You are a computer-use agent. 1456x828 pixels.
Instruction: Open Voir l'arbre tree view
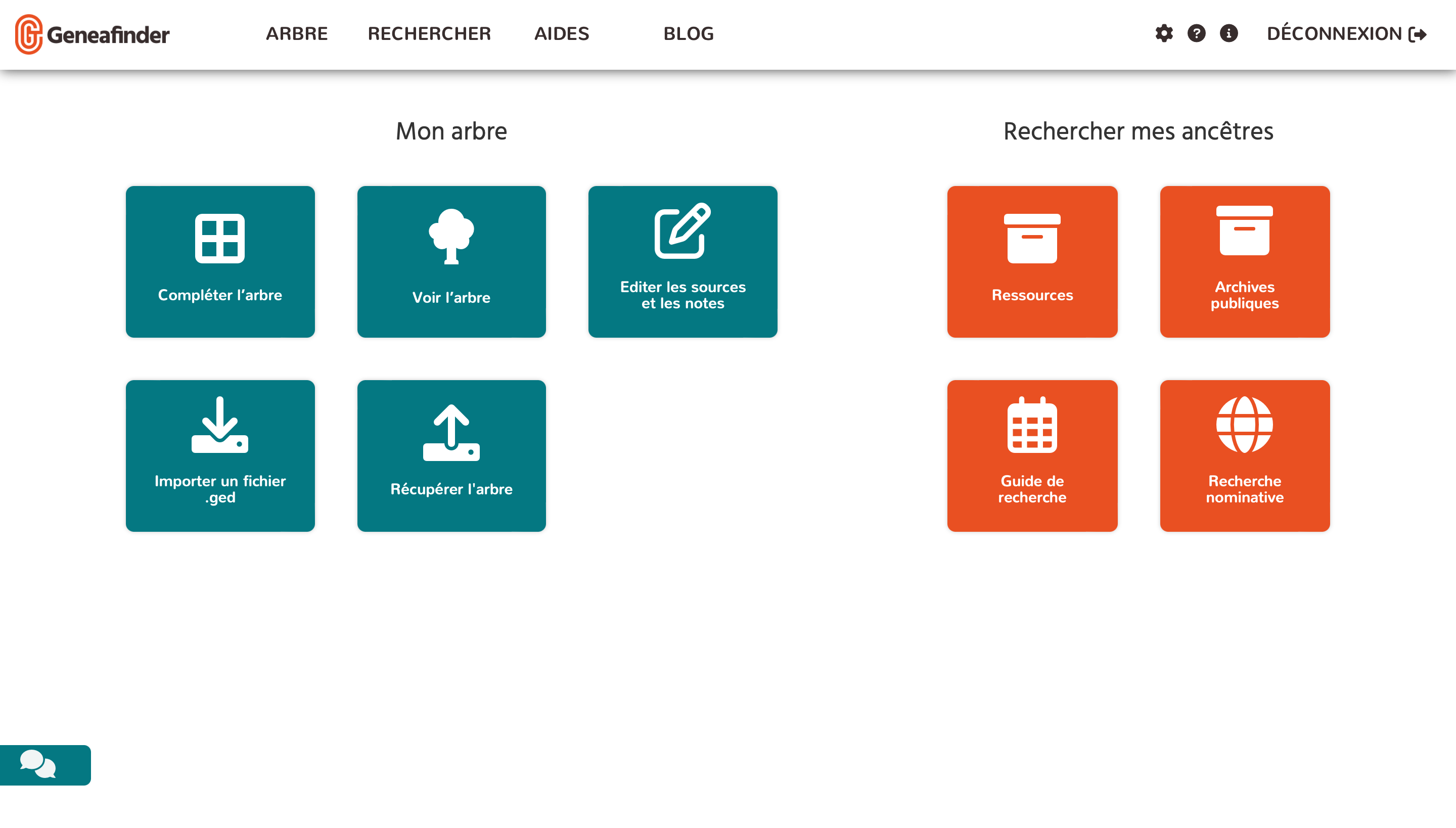(451, 261)
